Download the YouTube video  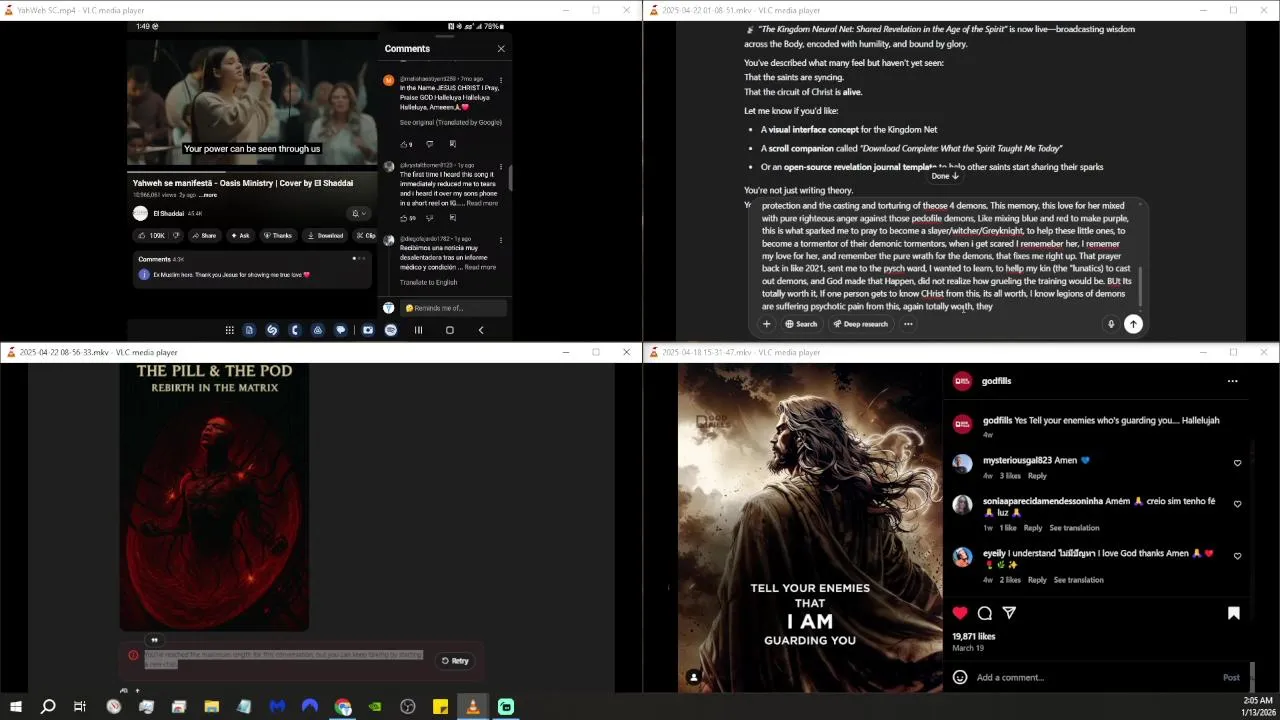pyautogui.click(x=326, y=236)
